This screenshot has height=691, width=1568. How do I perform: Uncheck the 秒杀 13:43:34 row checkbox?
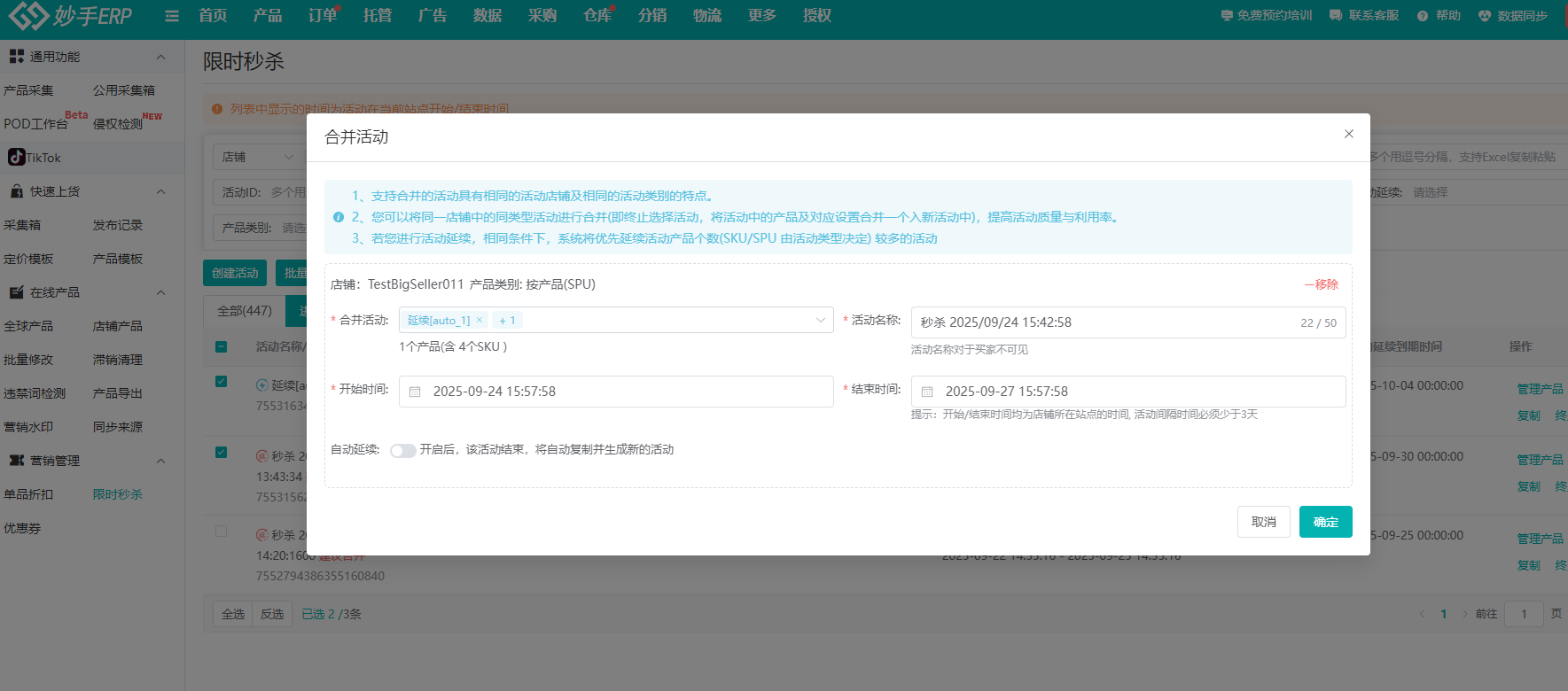click(x=222, y=453)
